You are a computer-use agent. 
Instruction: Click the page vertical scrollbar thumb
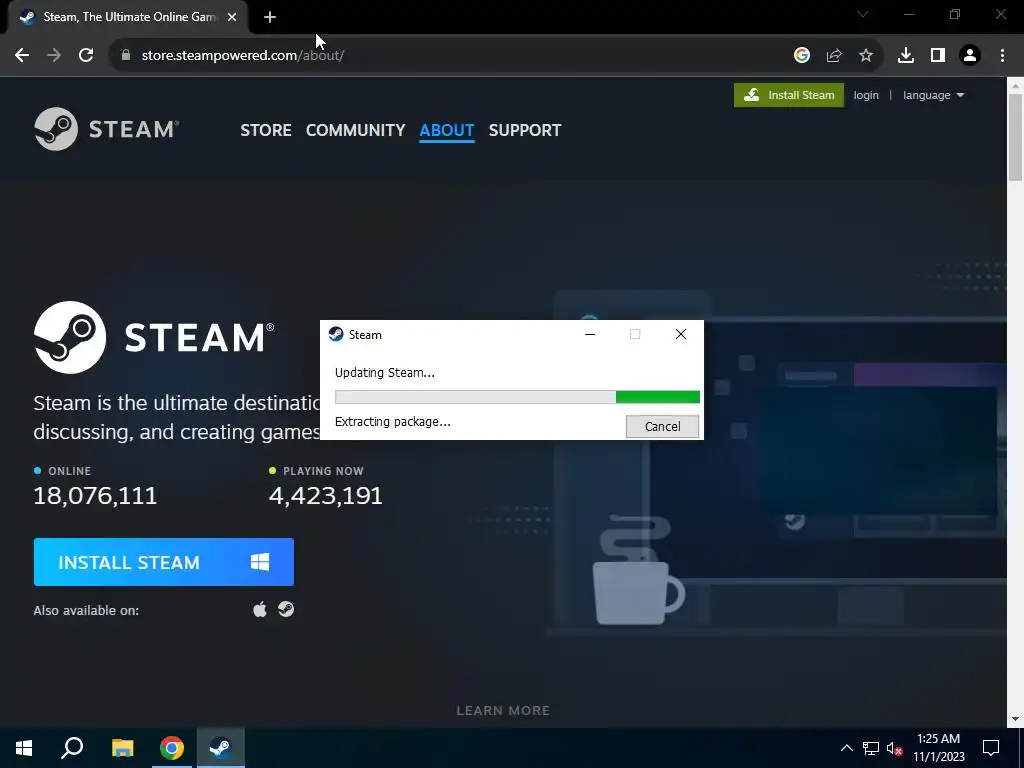(x=1016, y=136)
